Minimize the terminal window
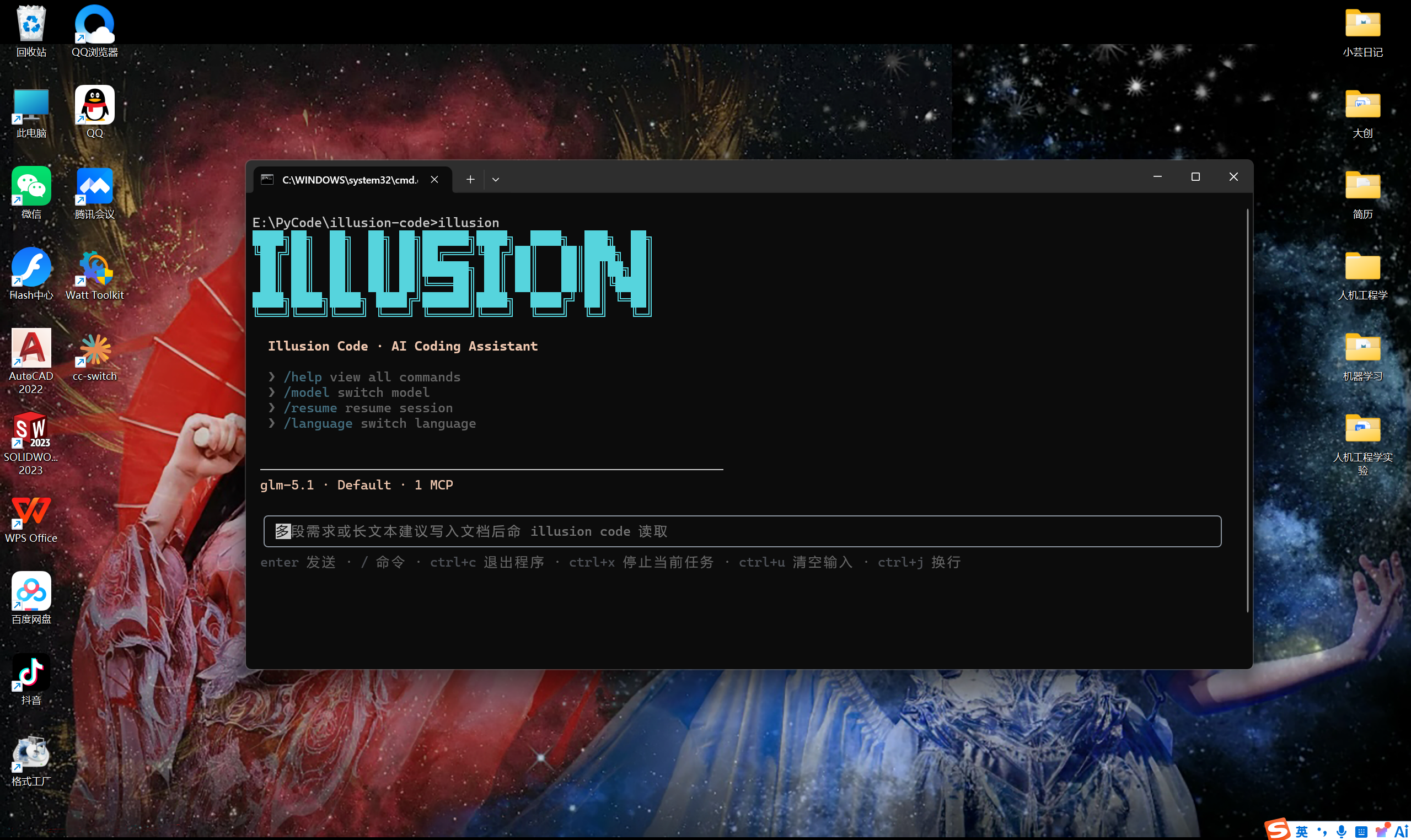This screenshot has width=1411, height=840. tap(1157, 177)
